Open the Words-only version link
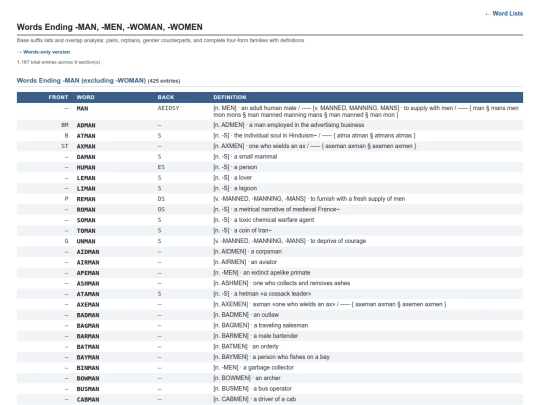Screen dimensions: 540x405 (44, 52)
